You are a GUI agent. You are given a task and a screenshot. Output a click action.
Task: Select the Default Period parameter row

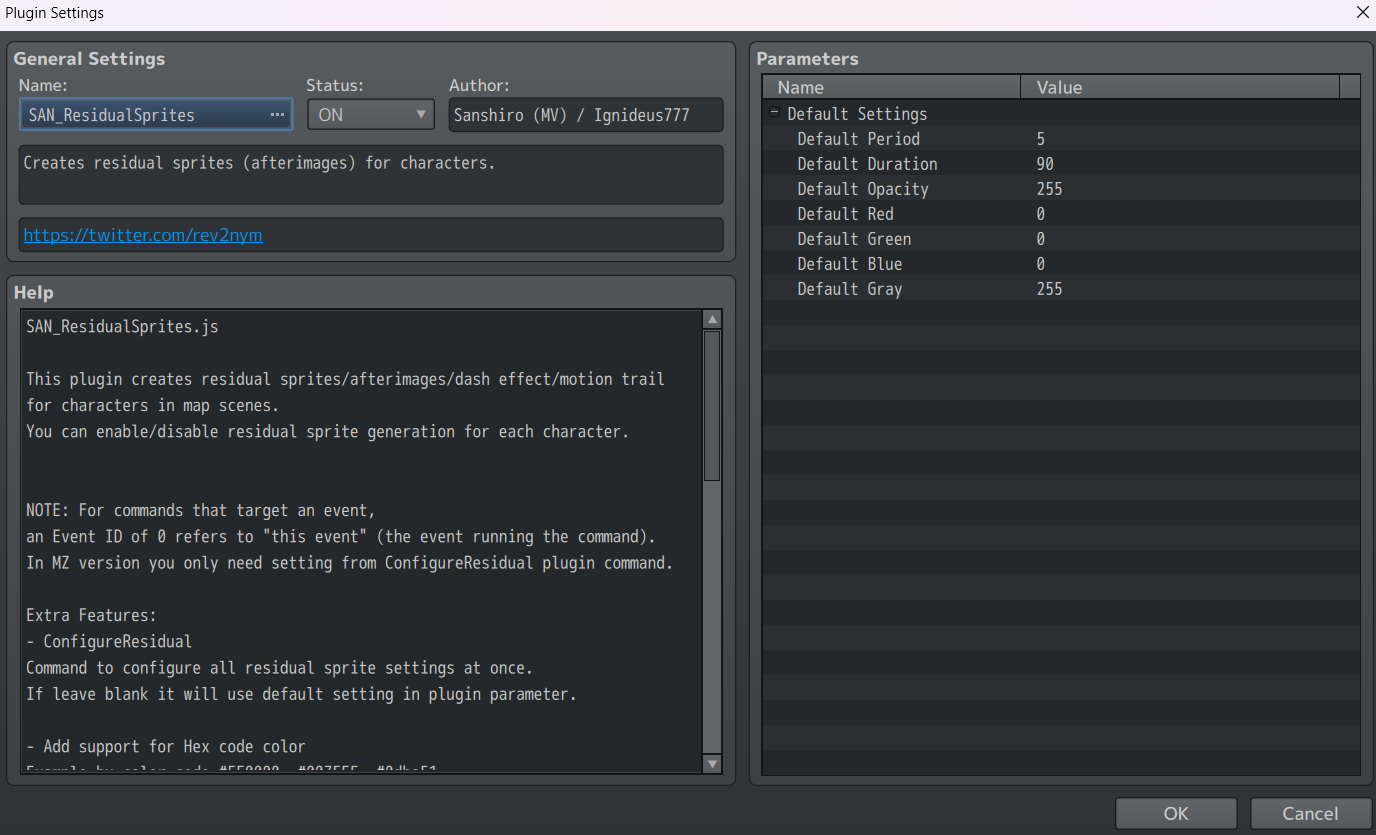tap(858, 139)
